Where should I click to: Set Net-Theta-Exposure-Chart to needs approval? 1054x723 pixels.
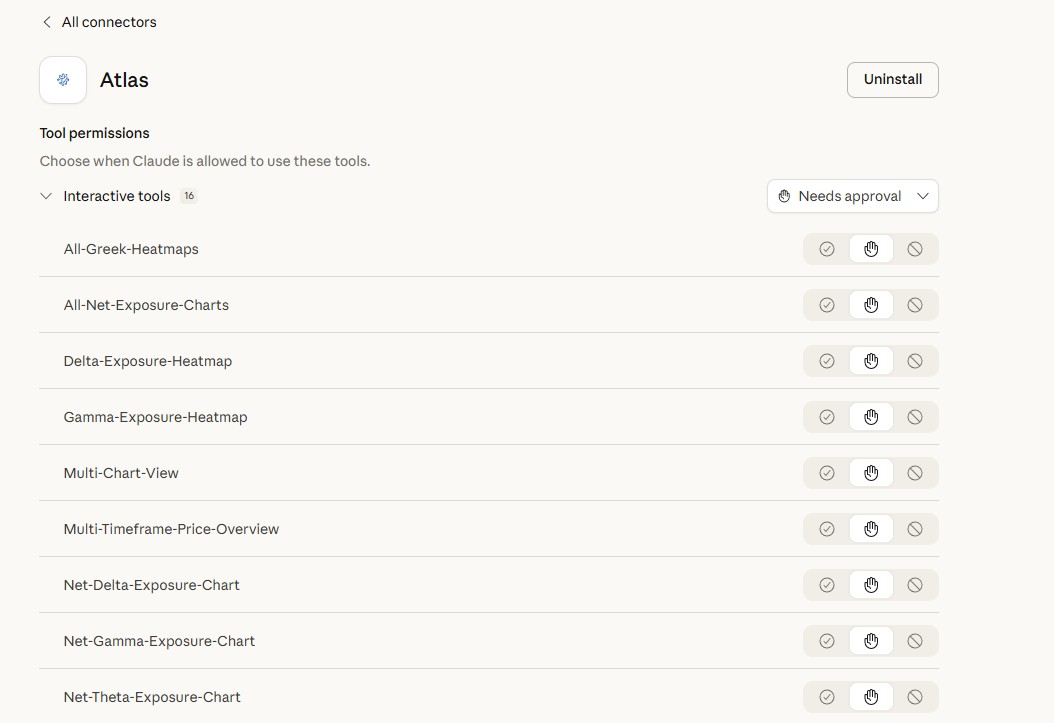[871, 697]
